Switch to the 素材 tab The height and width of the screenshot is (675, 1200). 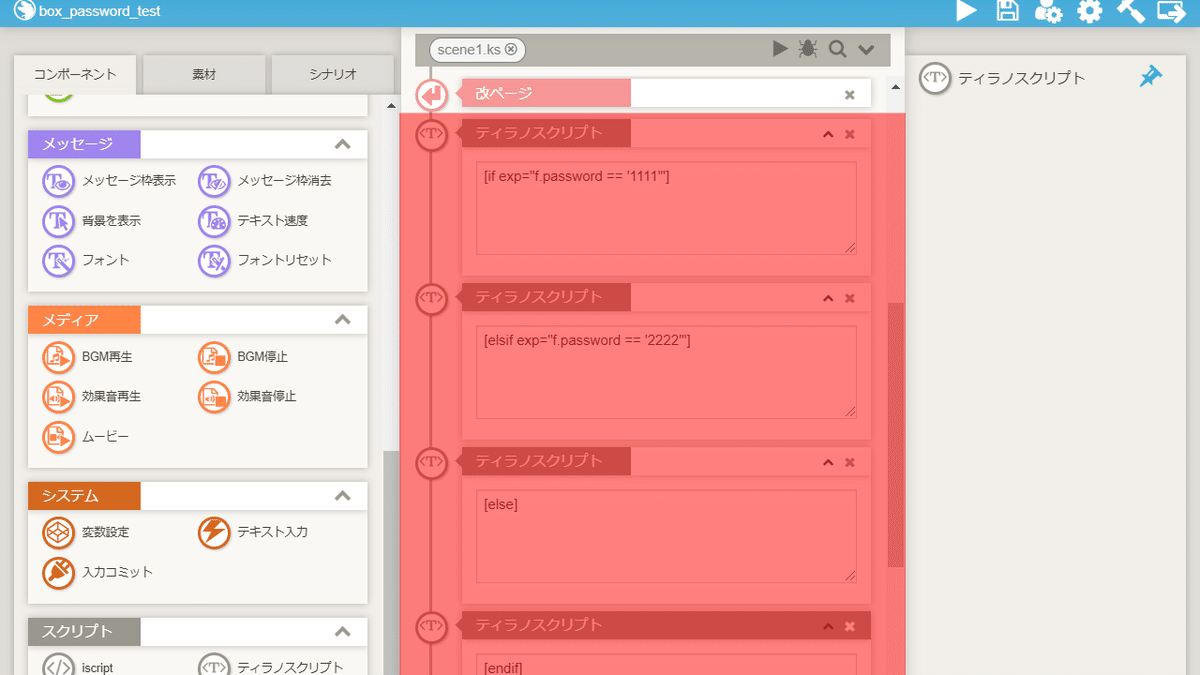204,74
